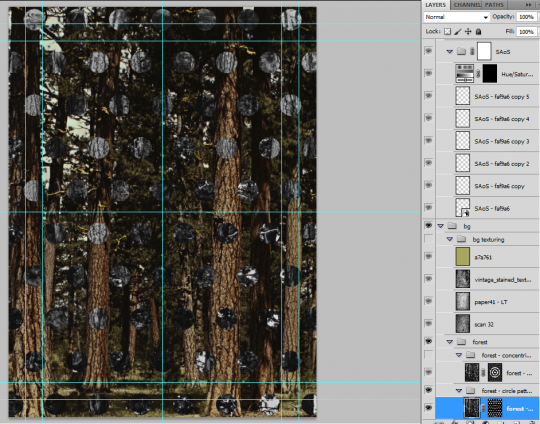Hide the Hue/Saturation adjustment layer

coord(428,73)
